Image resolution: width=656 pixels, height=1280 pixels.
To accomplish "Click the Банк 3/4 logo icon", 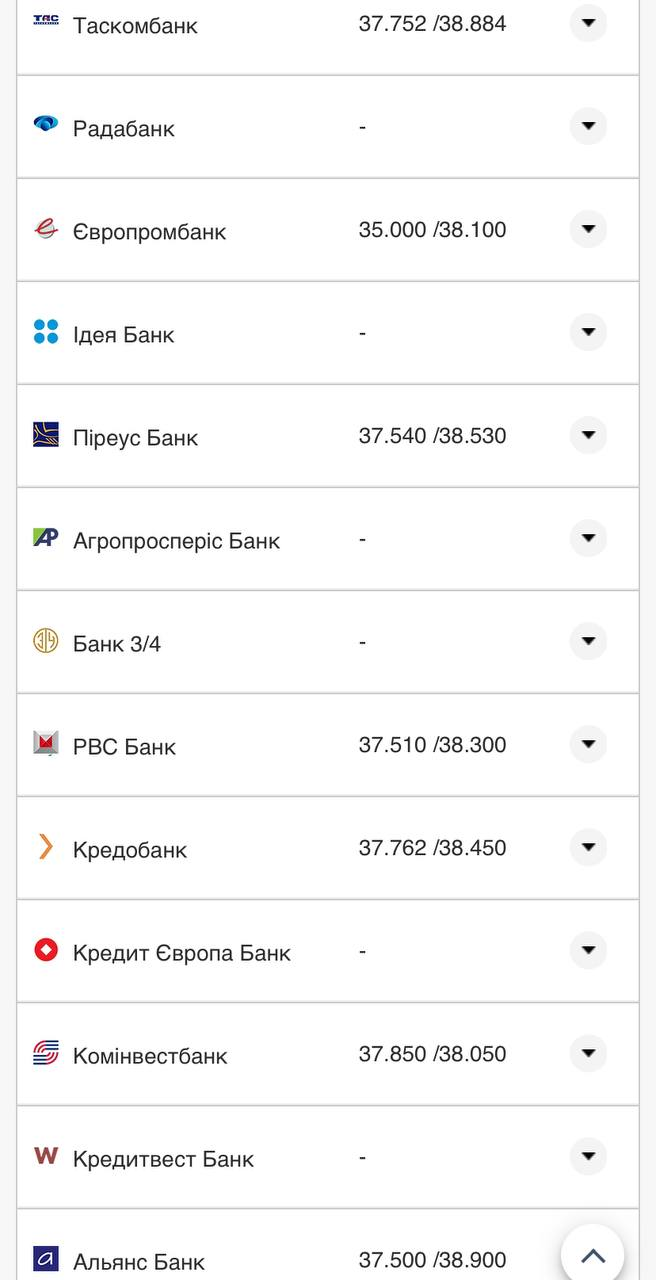I will 46,641.
